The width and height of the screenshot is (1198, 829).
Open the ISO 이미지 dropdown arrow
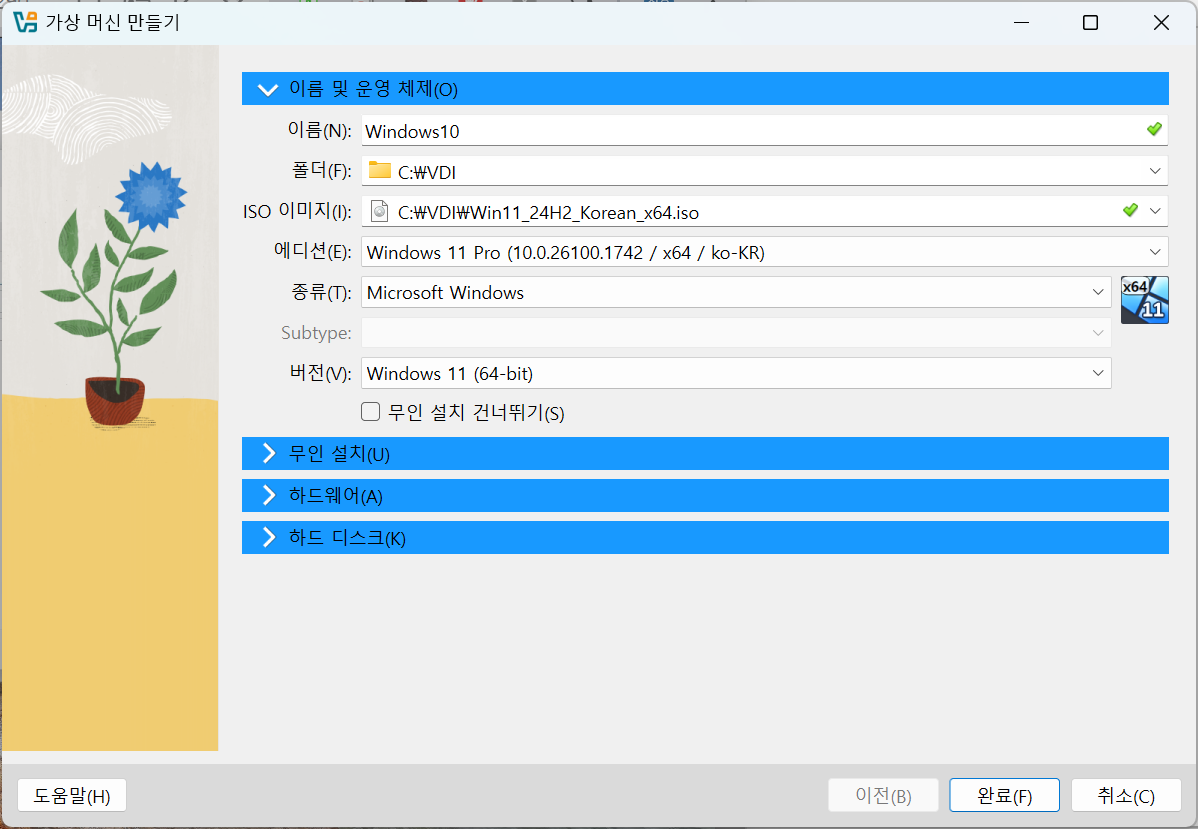tap(1155, 211)
